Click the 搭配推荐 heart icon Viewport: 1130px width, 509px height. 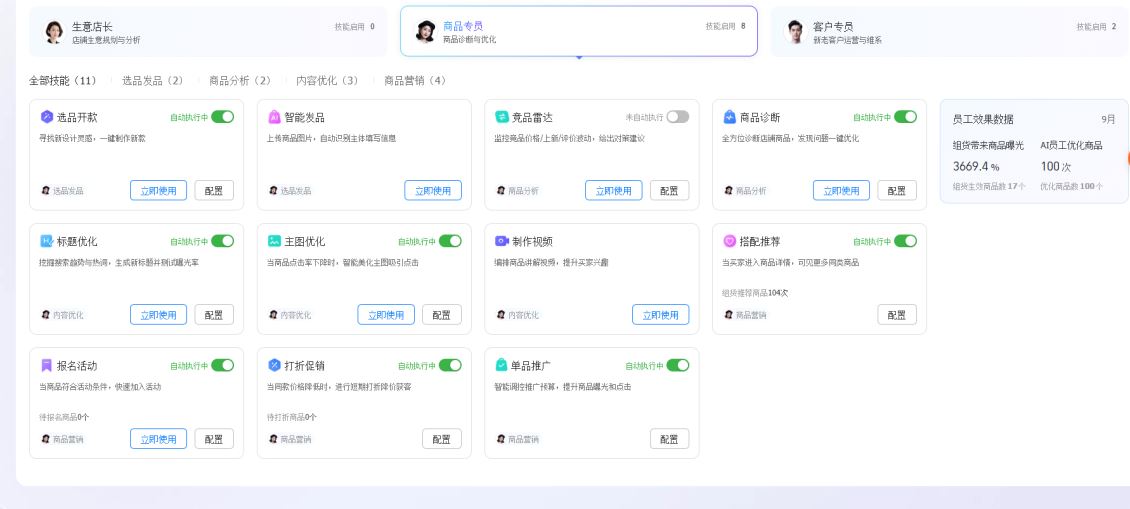[x=729, y=241]
